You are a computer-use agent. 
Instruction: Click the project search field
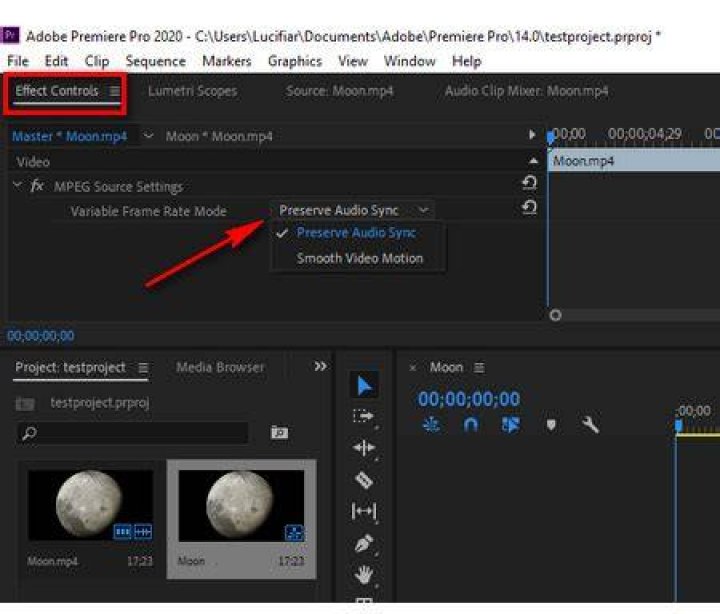coord(133,433)
